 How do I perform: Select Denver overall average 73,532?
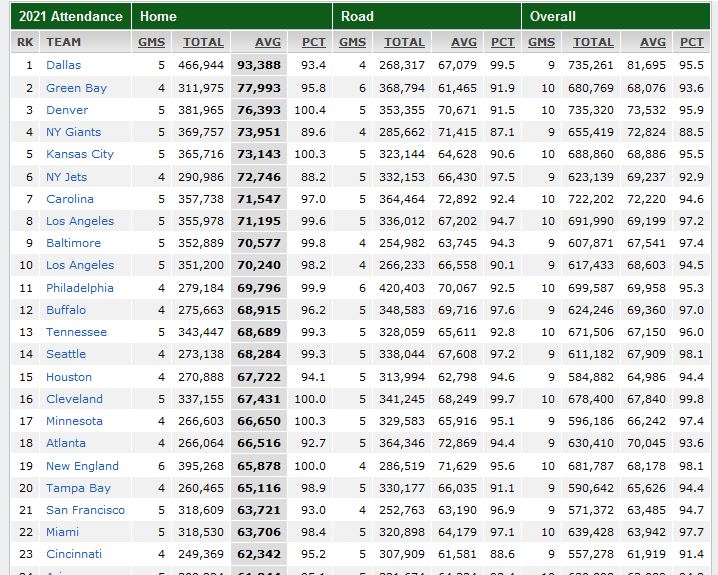646,110
